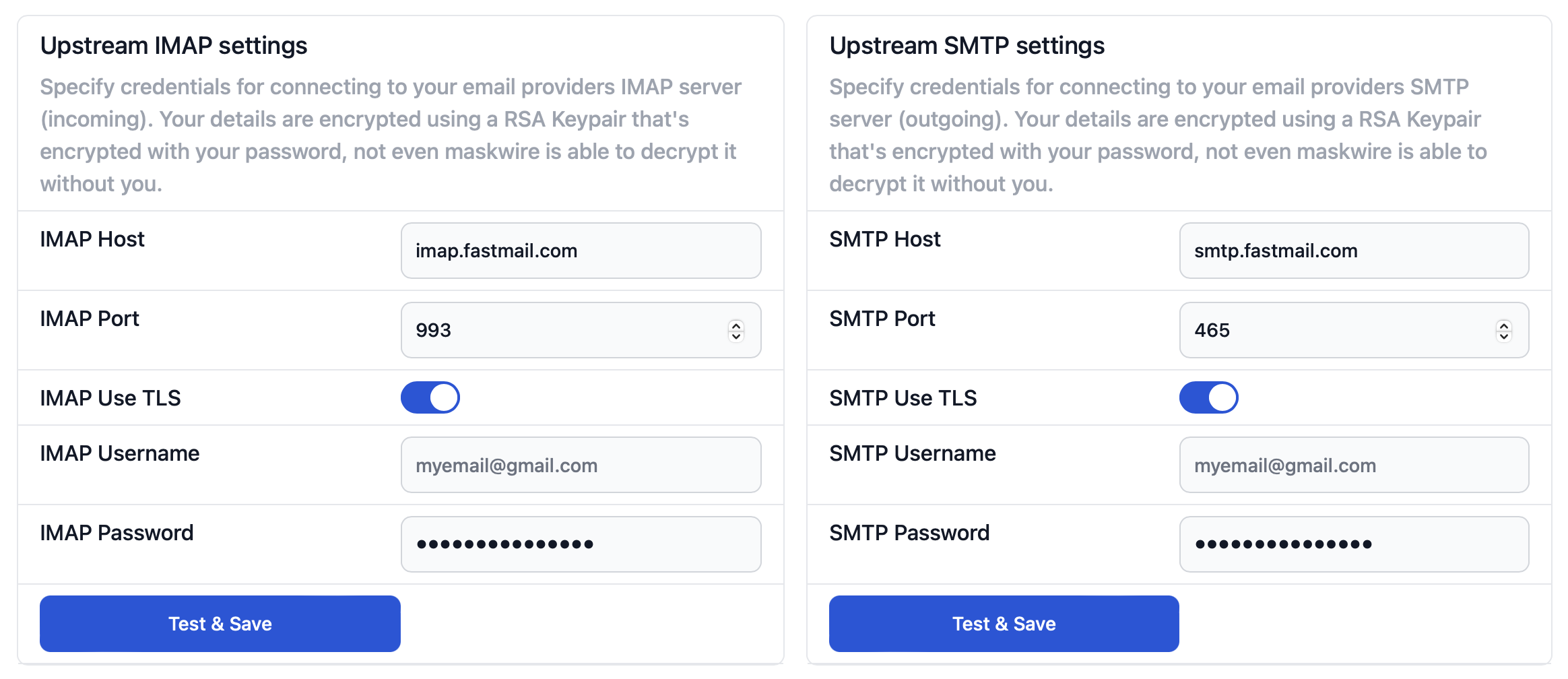Decrease IMAP Port with the down arrow
Screen dimensions: 1568x679
coord(736,335)
